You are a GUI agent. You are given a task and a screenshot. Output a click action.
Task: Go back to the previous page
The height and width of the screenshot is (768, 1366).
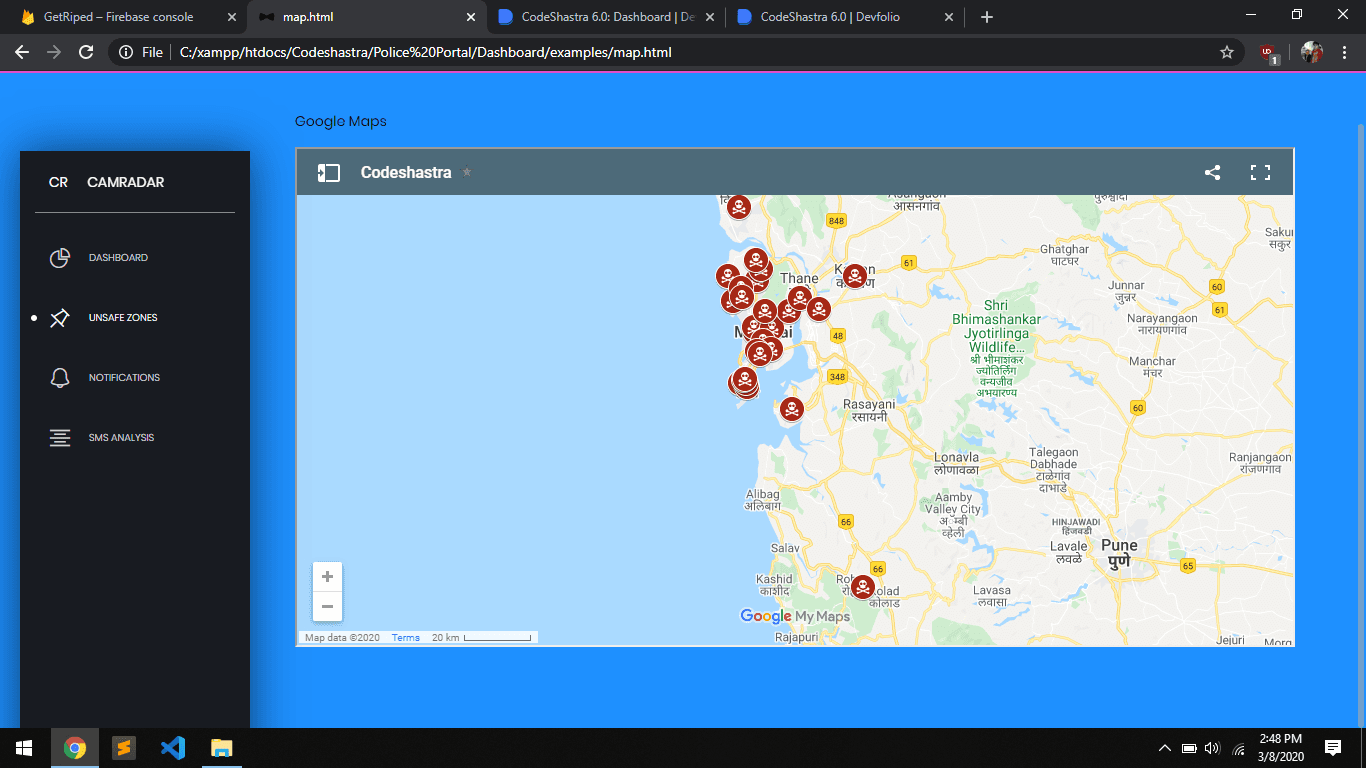(x=22, y=52)
